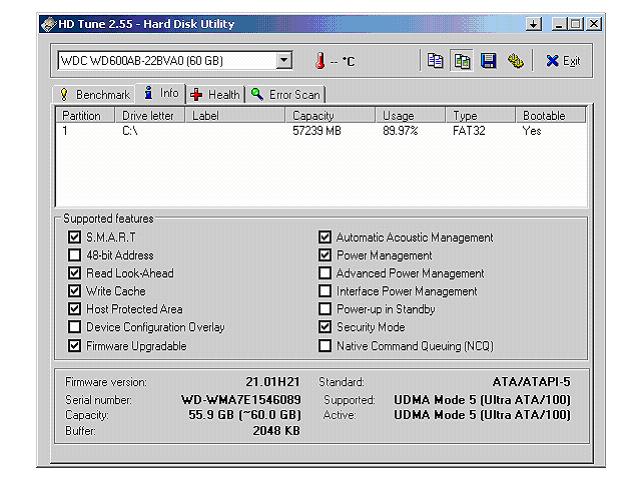Image resolution: width=640 pixels, height=480 pixels.
Task: Save screenshot with the floppy disk icon
Action: tap(488, 61)
